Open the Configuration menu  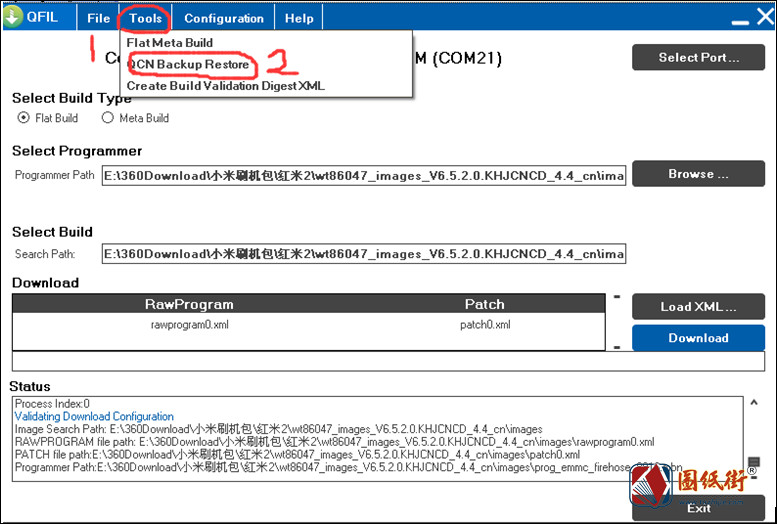(x=223, y=18)
